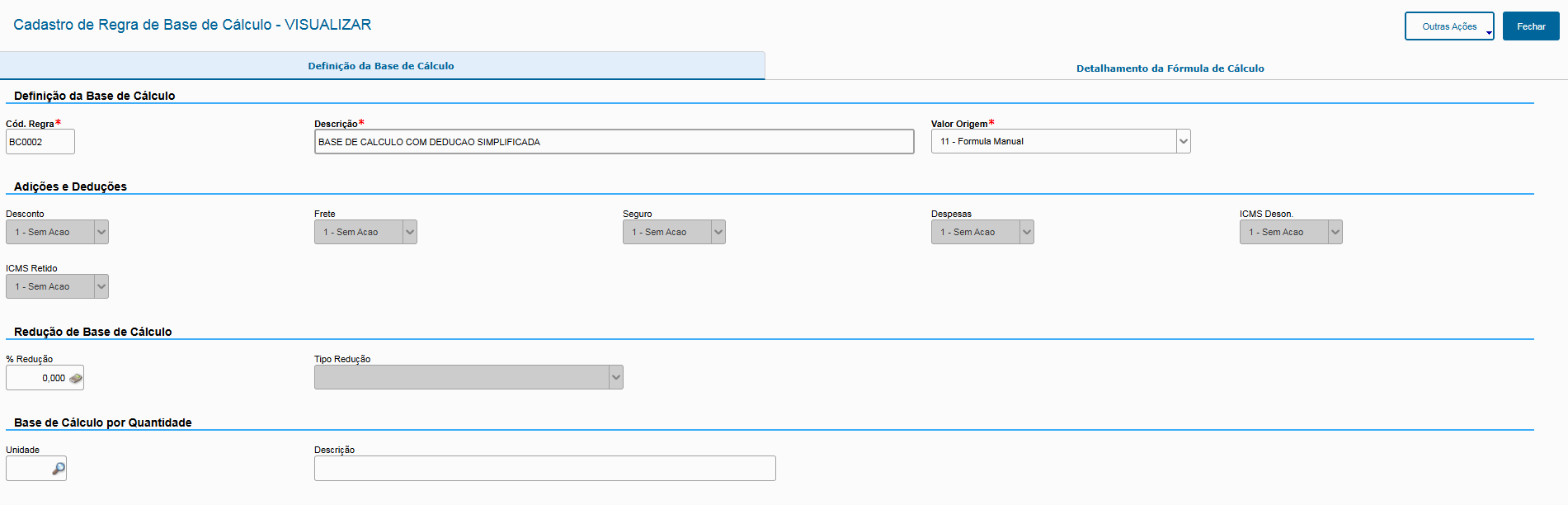Expand the Tipo Redução dropdown
1568x505 pixels.
pos(616,377)
